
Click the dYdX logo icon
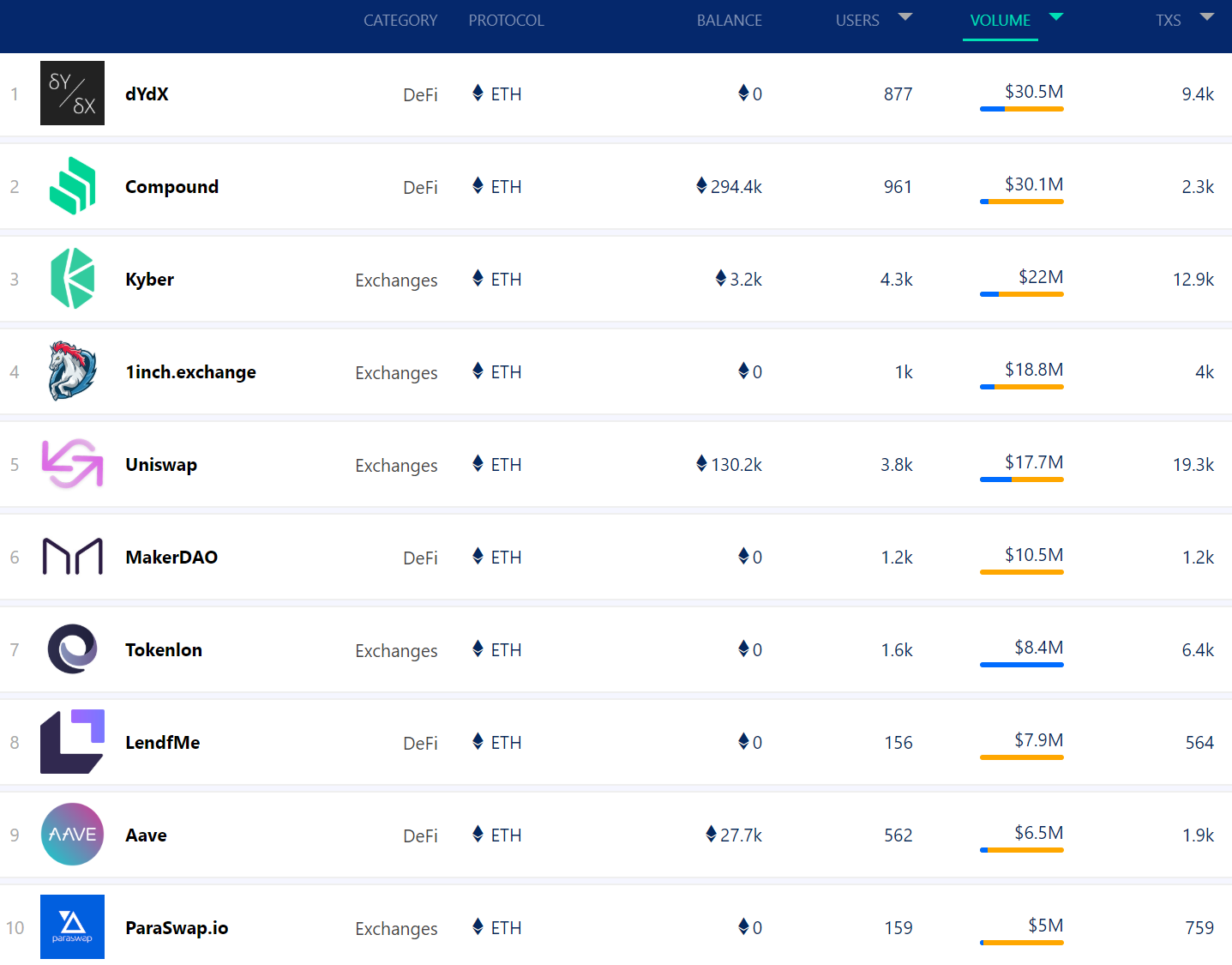pyautogui.click(x=72, y=93)
